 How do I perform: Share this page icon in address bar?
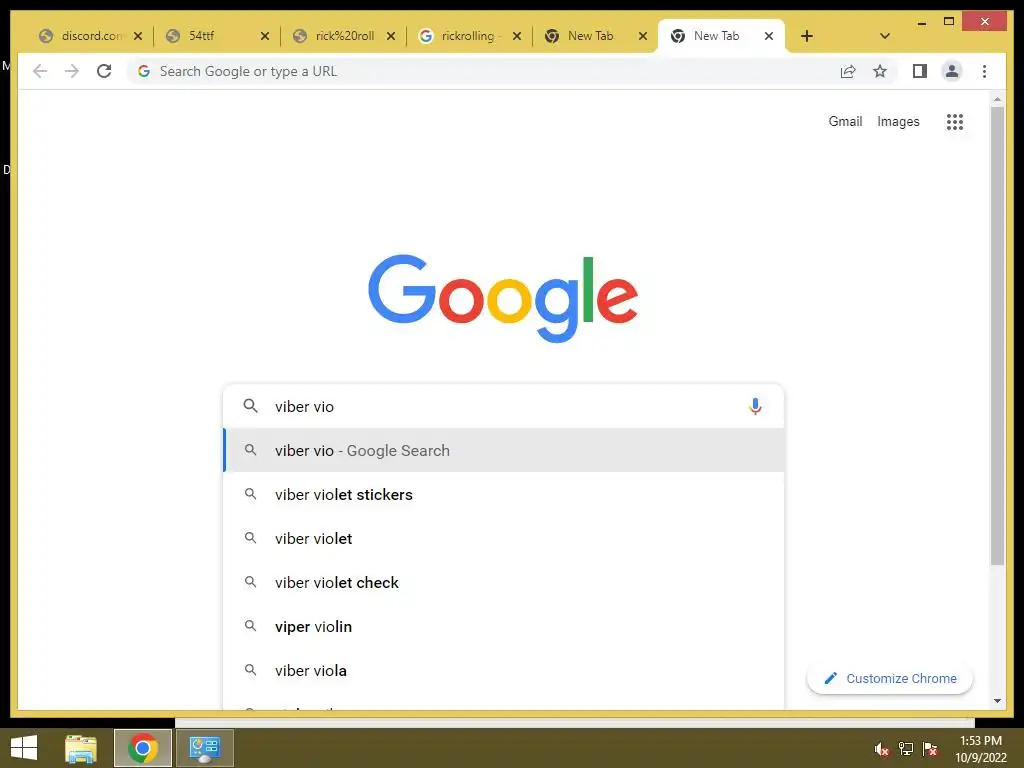click(x=848, y=71)
